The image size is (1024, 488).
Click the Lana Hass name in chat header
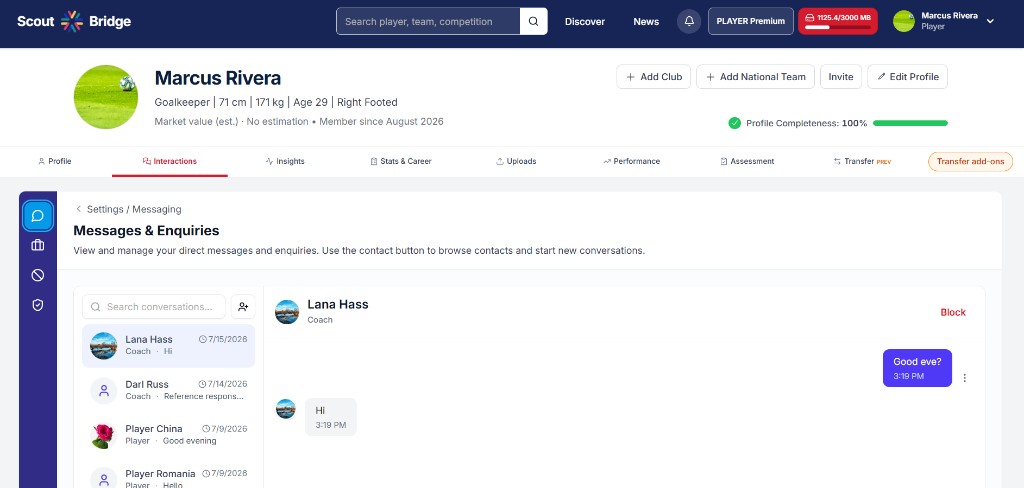338,304
